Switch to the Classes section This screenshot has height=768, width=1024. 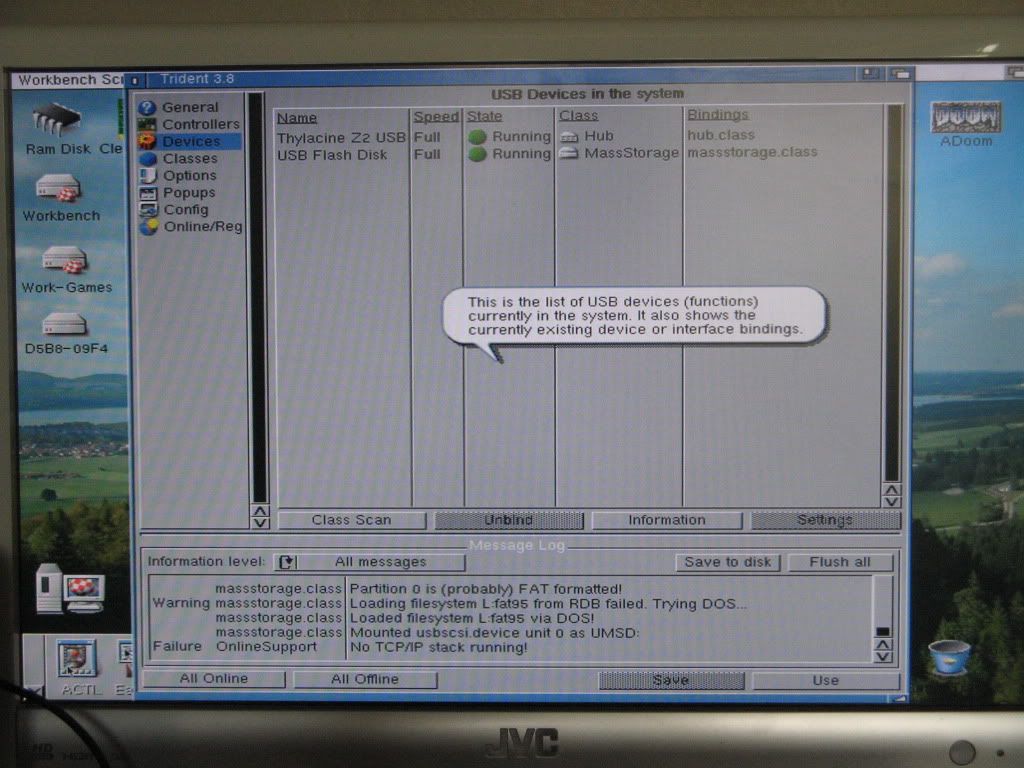(x=190, y=158)
